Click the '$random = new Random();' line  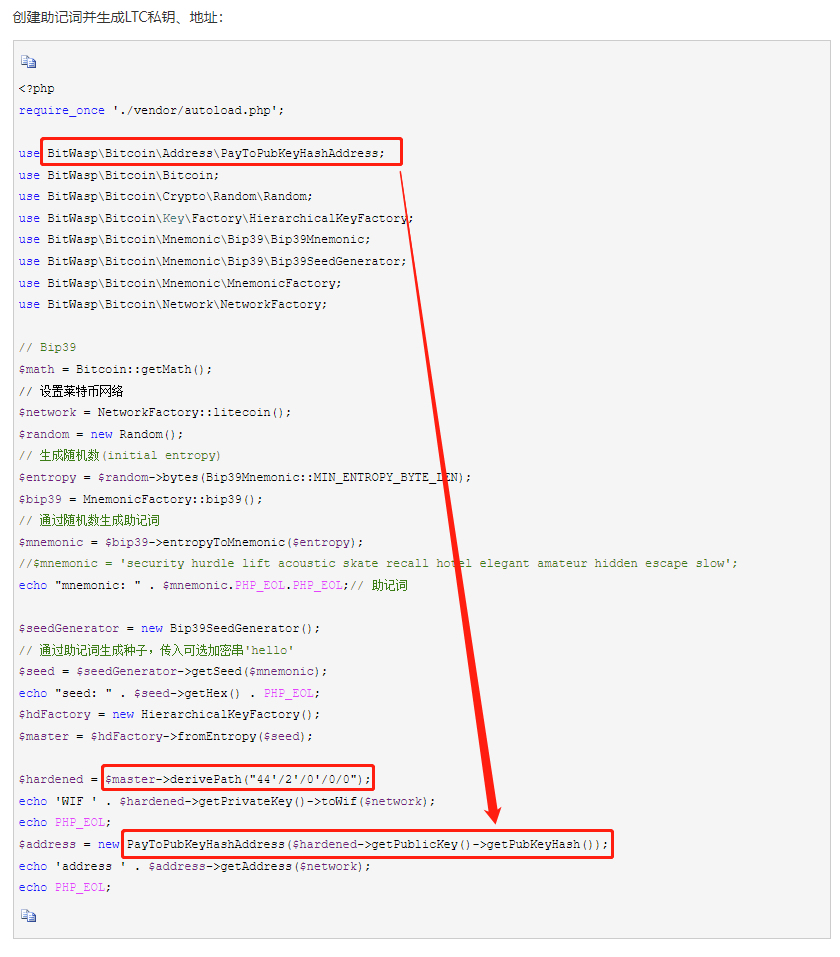(101, 434)
